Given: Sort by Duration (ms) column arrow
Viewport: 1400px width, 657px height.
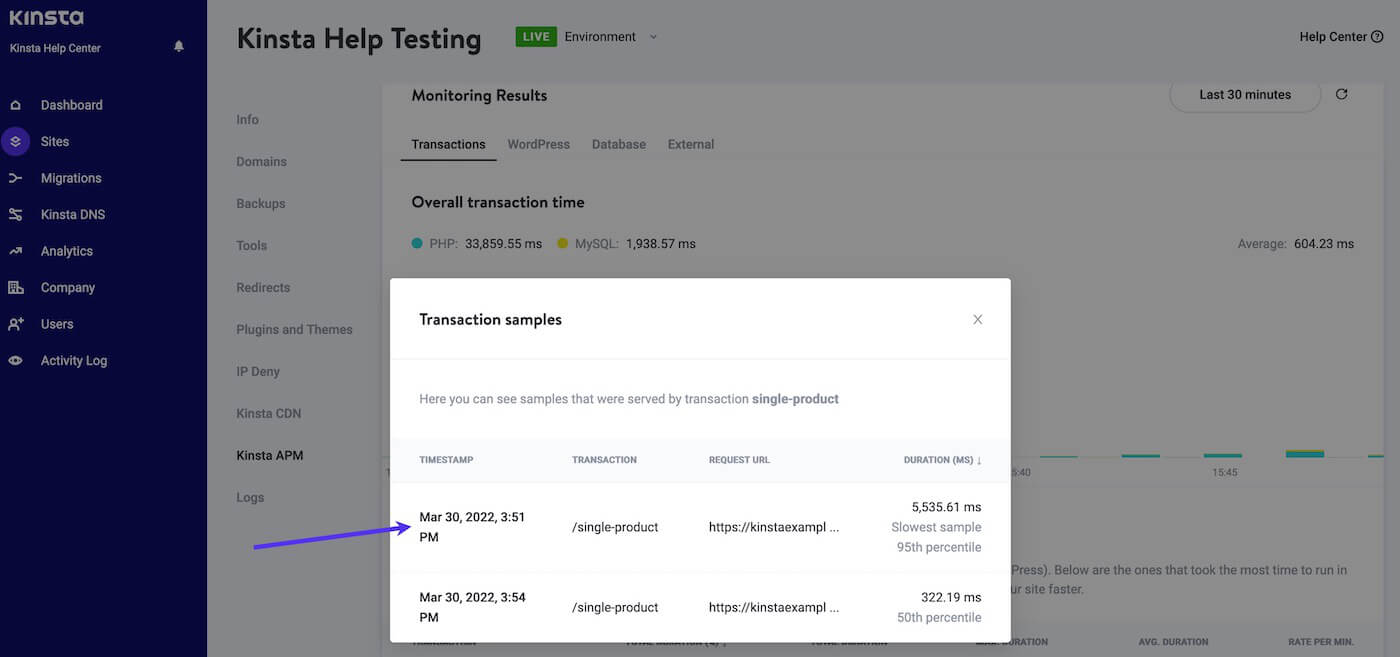Looking at the screenshot, I should coord(979,460).
